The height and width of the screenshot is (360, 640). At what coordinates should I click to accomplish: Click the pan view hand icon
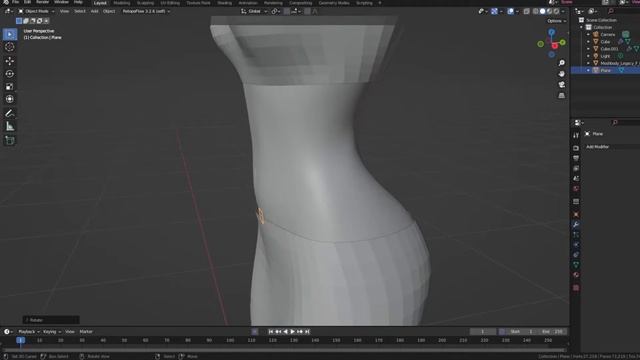pos(562,74)
